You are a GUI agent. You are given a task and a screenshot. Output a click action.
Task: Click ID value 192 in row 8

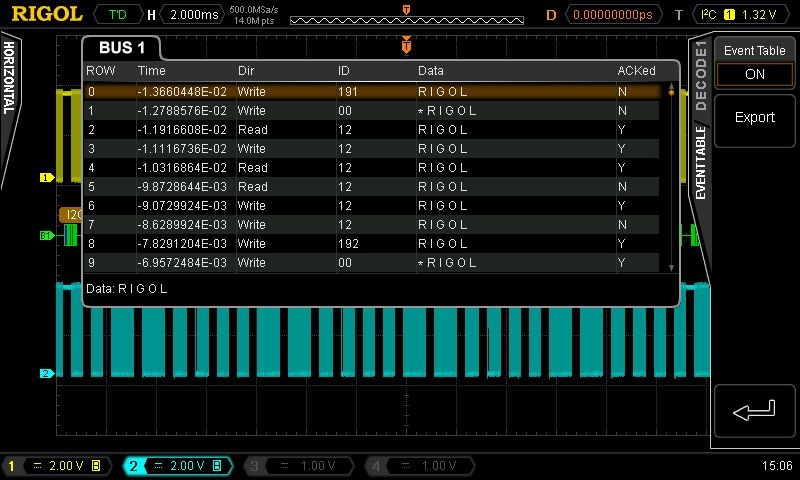pos(348,244)
